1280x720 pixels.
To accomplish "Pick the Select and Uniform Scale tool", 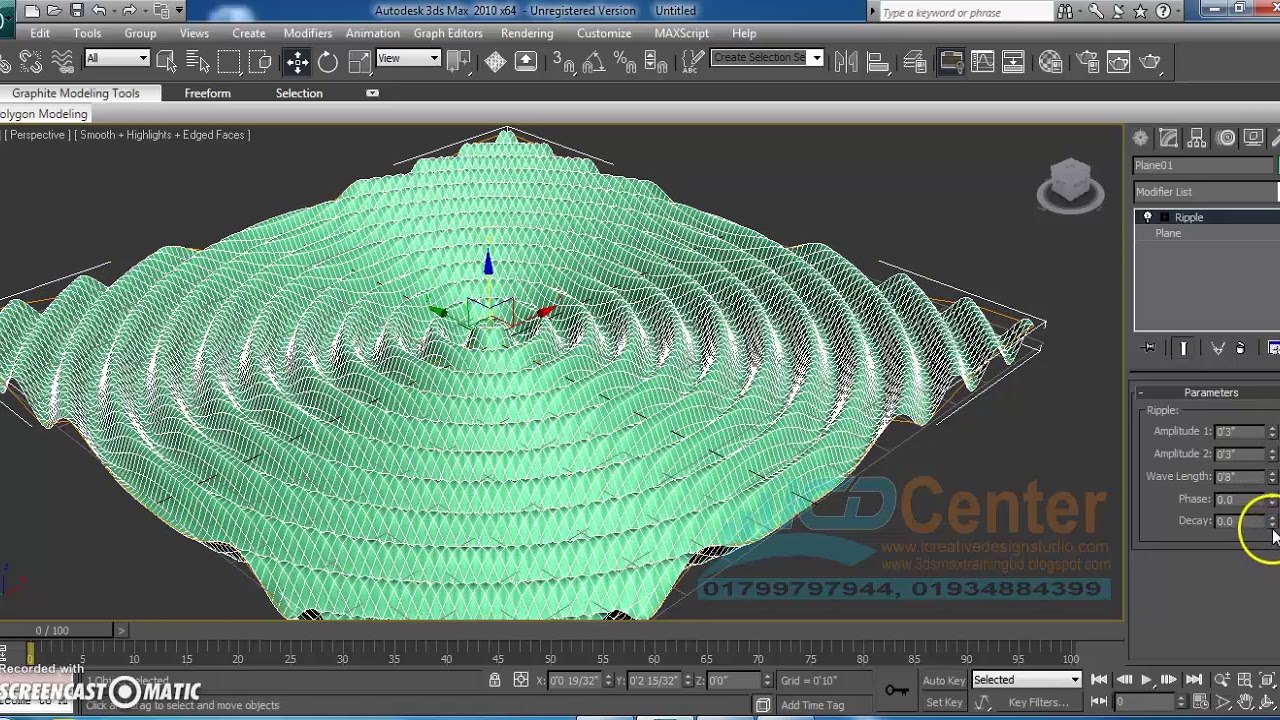I will [x=359, y=62].
